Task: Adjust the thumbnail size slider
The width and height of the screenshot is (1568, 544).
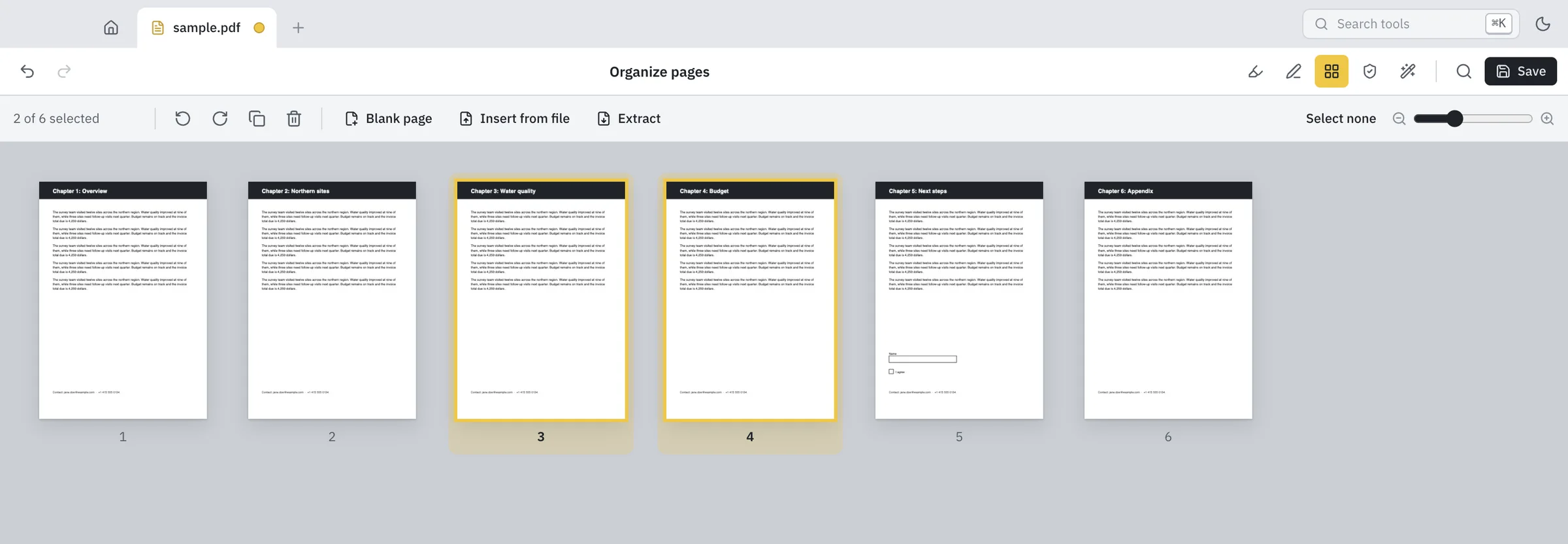Action: [x=1473, y=118]
